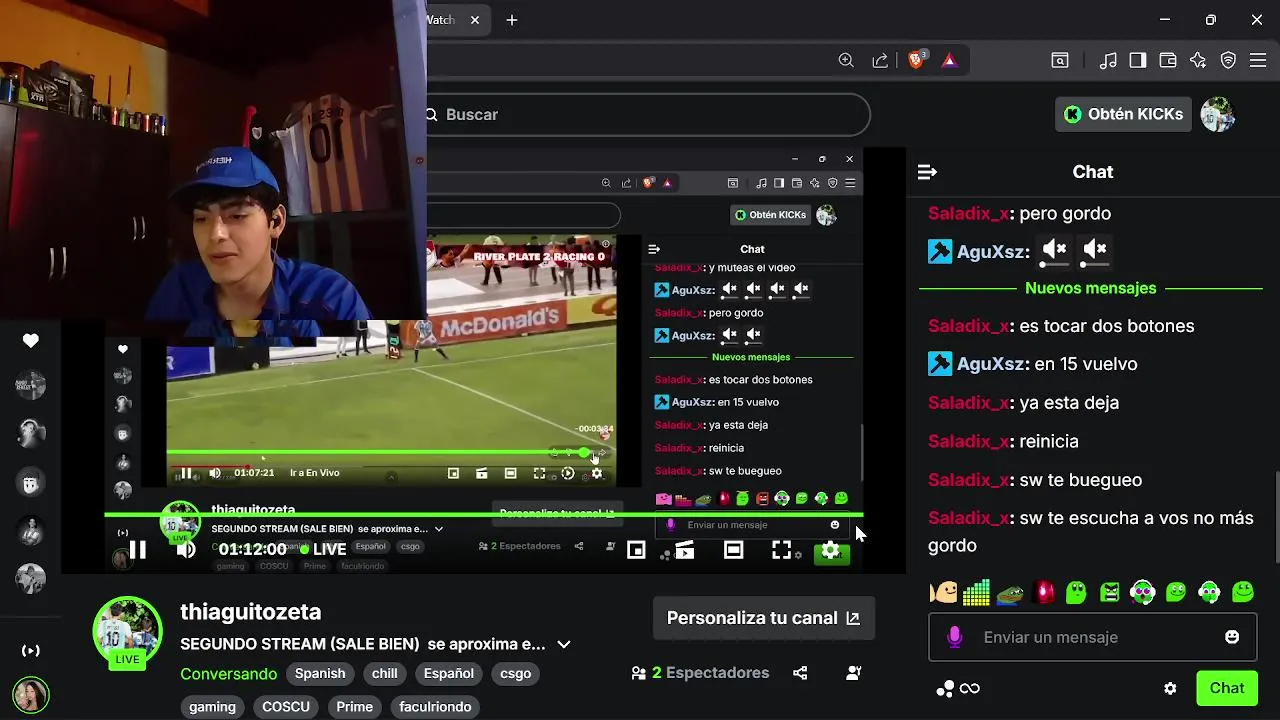Toggle mini player mode on main player
This screenshot has height=720, width=1280.
tap(636, 550)
